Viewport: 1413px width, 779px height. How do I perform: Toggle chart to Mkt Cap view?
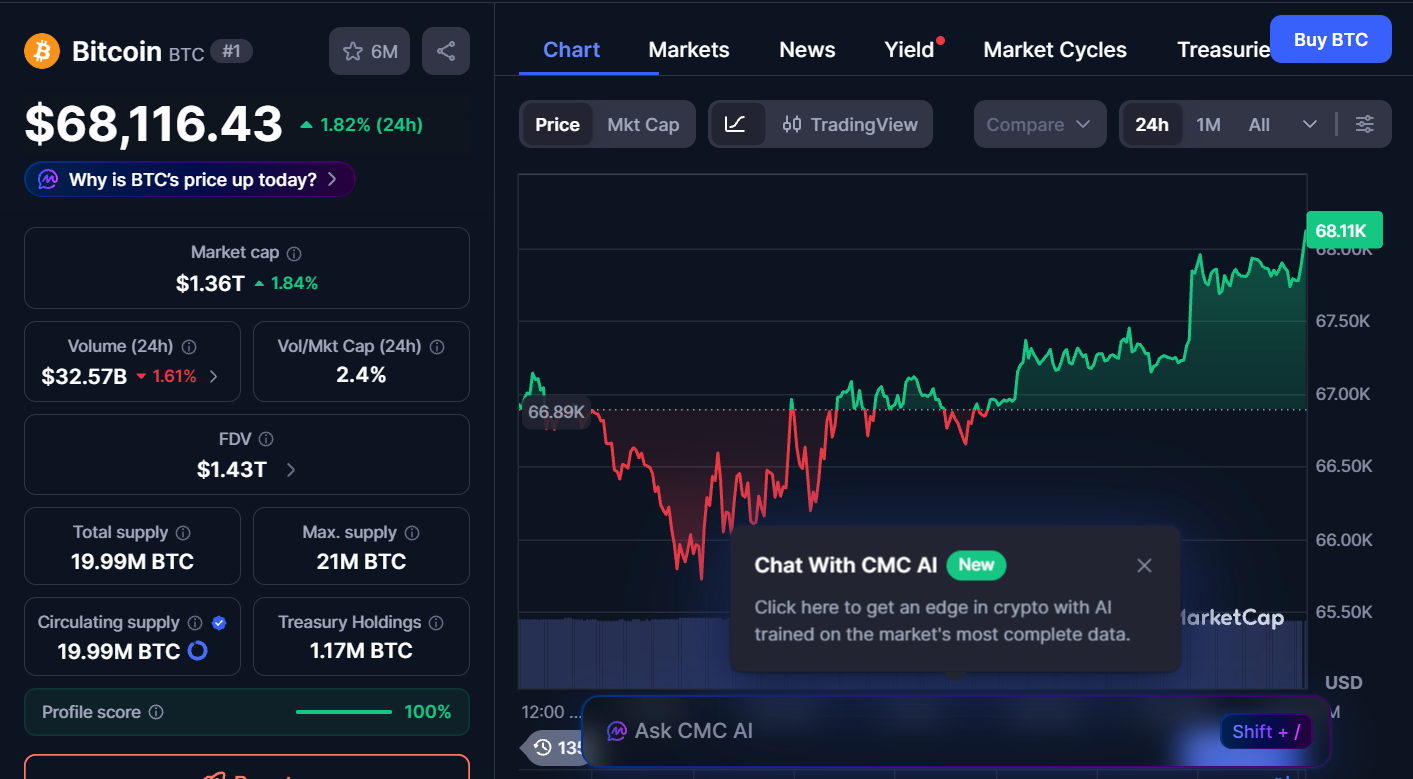click(643, 125)
